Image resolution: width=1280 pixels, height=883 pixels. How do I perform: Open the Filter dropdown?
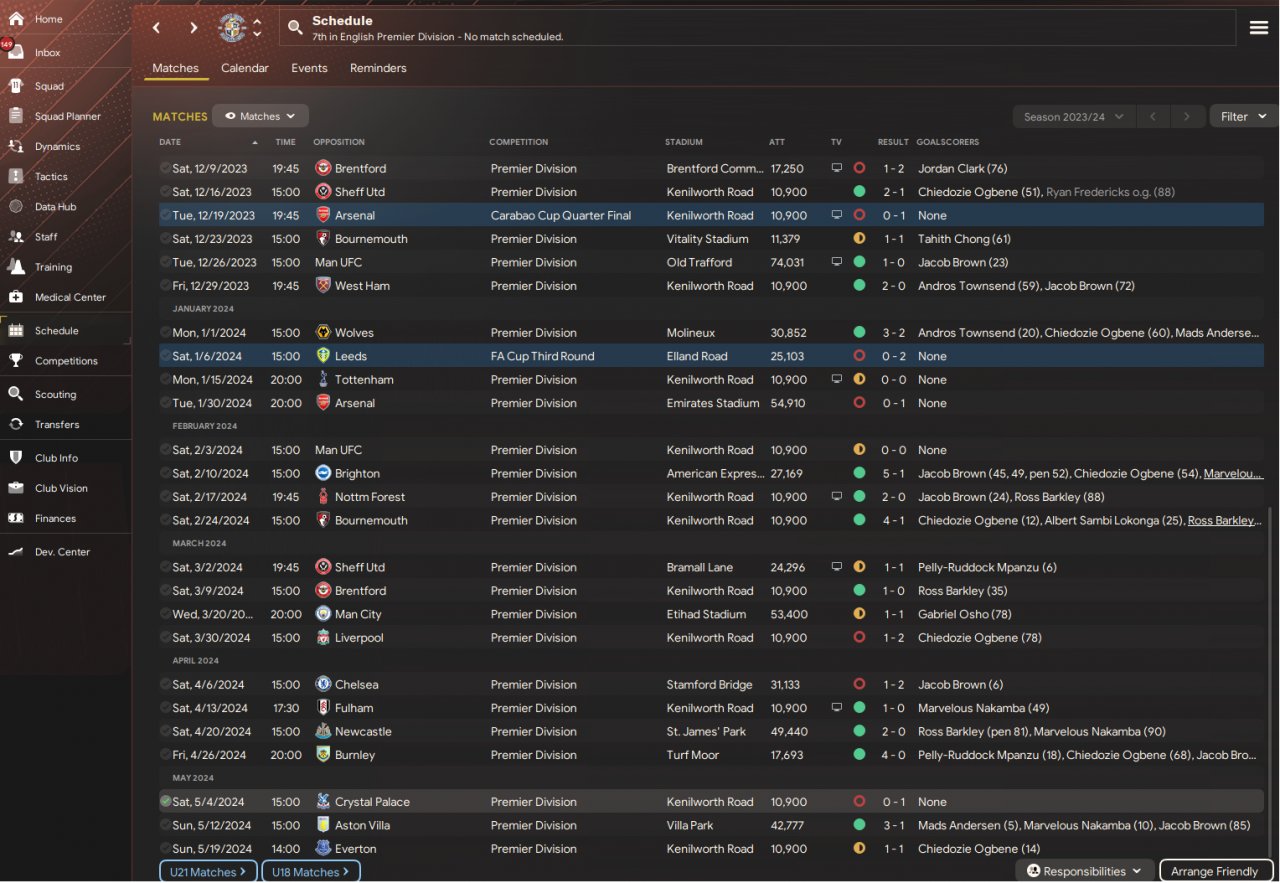coord(1244,117)
